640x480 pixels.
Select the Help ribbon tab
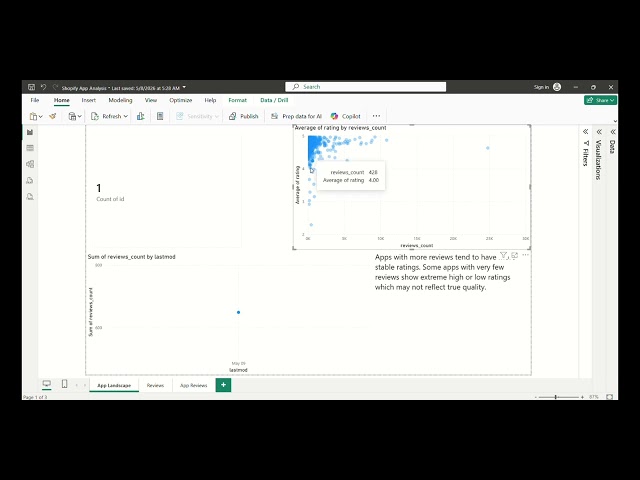click(x=210, y=100)
